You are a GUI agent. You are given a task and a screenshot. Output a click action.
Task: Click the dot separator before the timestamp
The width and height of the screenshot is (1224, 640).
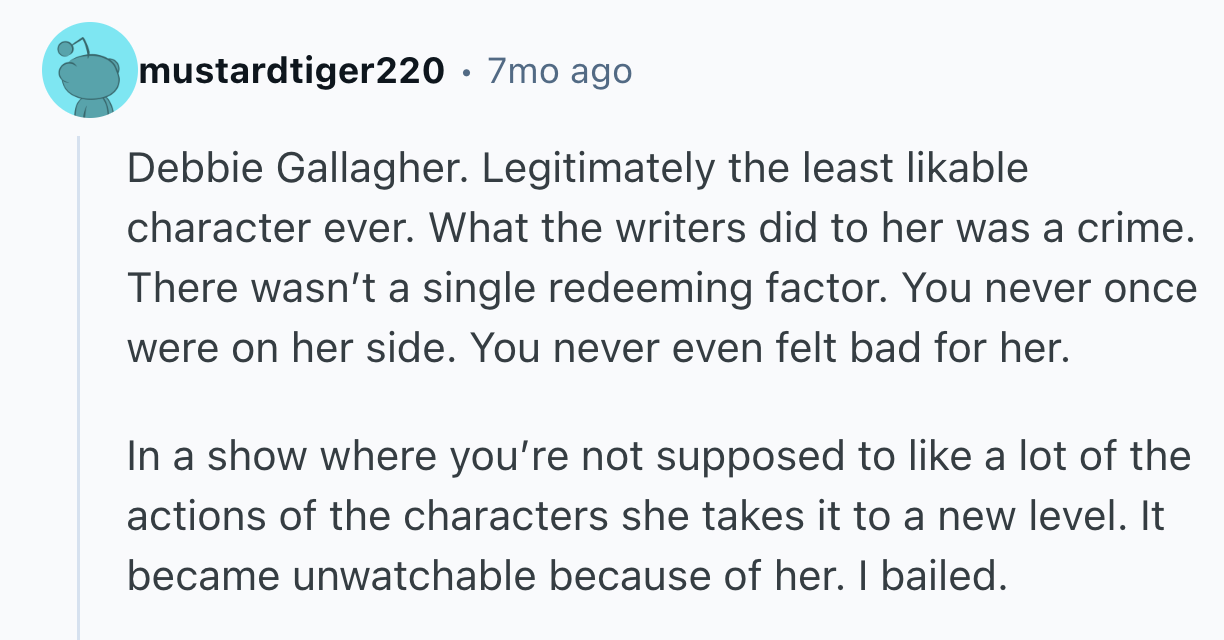466,73
